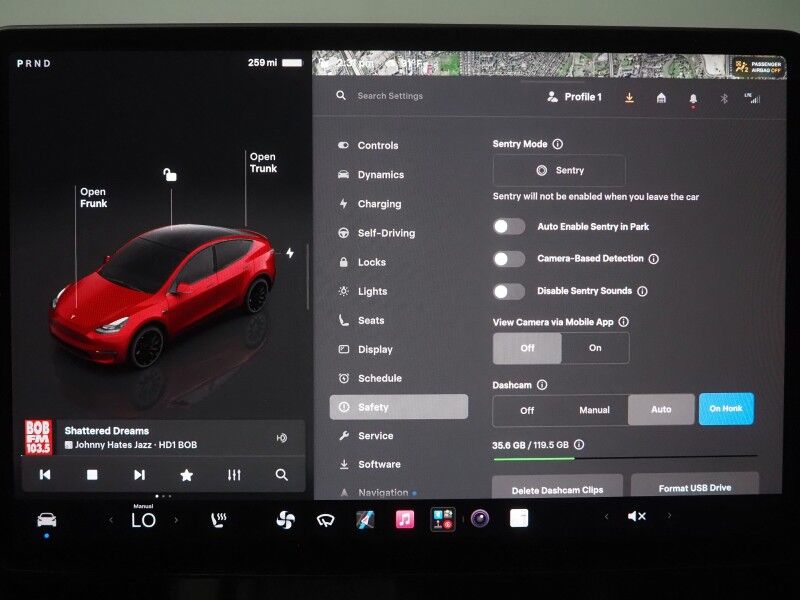This screenshot has height=600, width=800.
Task: Set View Camera via Mobile App to Off
Action: [527, 348]
